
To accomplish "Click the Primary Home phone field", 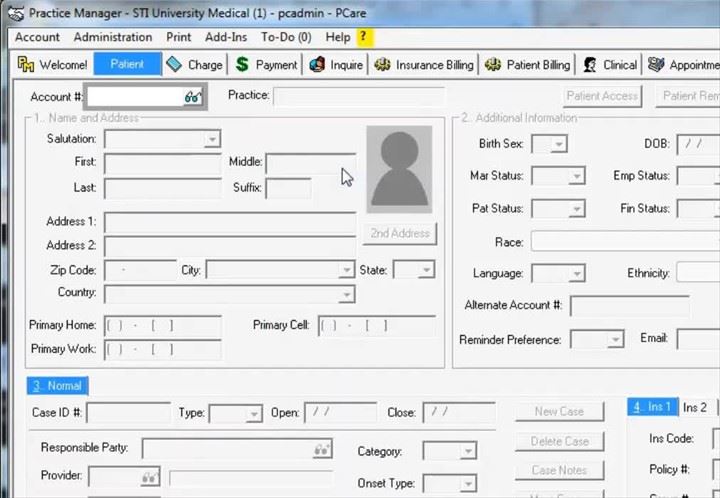I will [163, 326].
